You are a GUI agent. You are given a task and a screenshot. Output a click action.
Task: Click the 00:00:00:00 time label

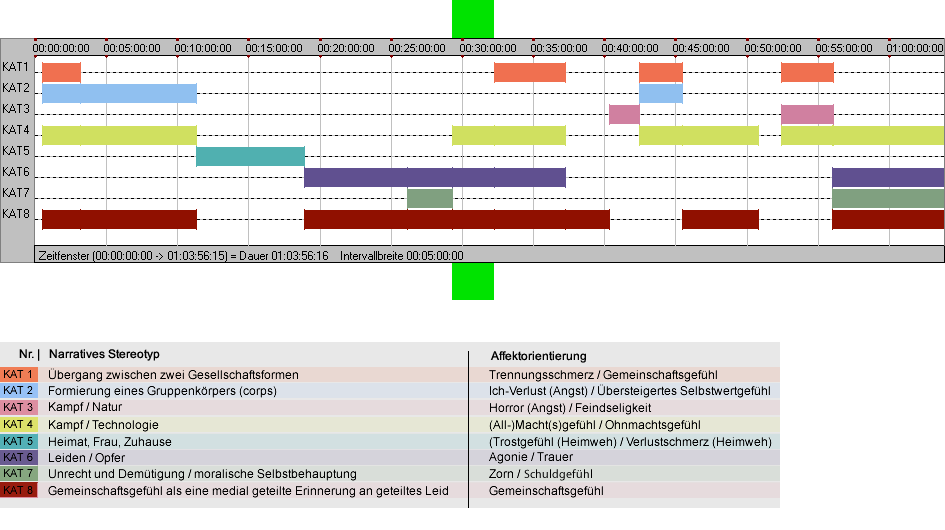61,48
